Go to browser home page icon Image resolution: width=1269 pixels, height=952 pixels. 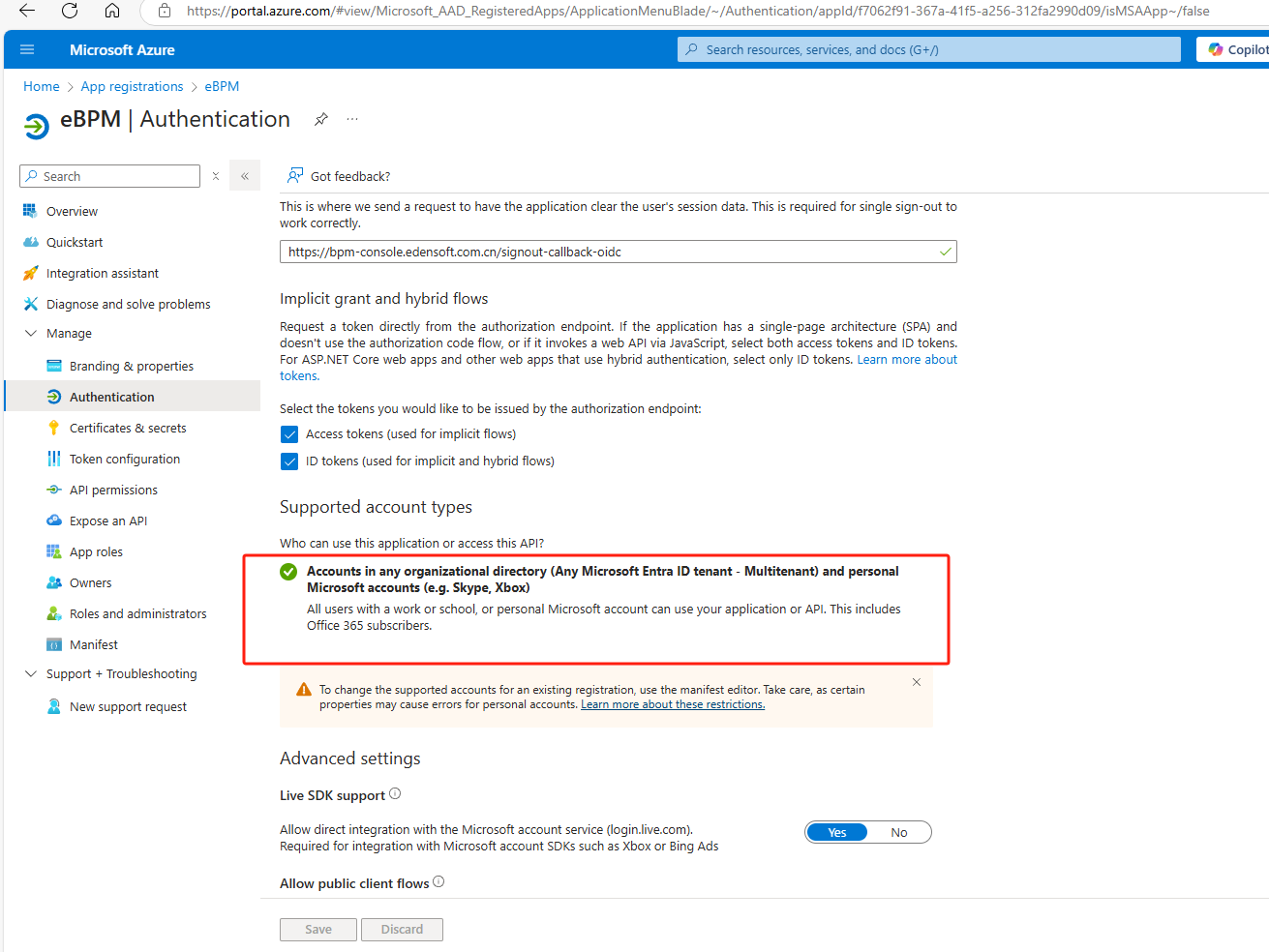point(112,11)
